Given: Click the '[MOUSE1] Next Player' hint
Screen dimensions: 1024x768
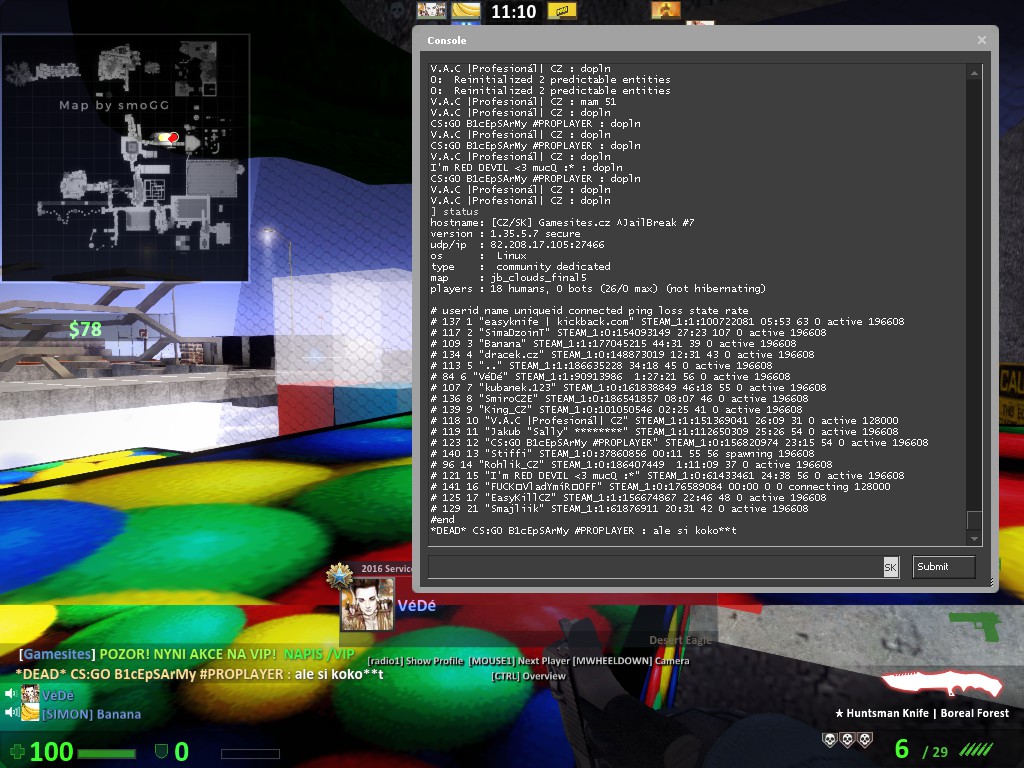Looking at the screenshot, I should click(519, 661).
